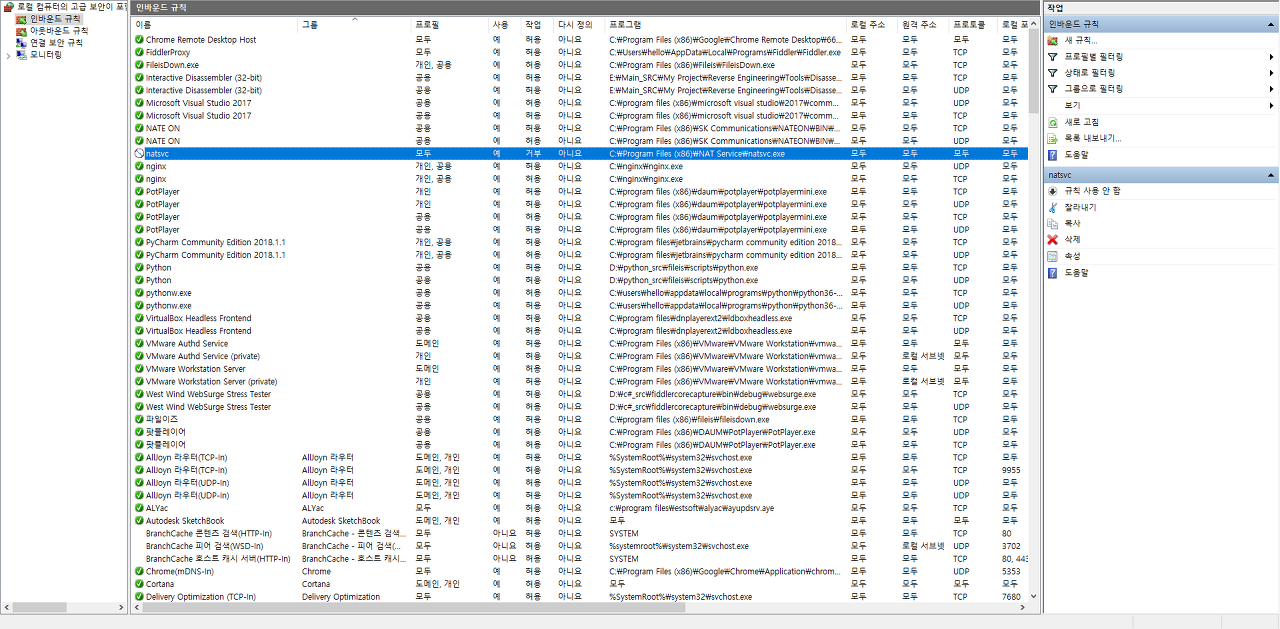
Task: Select the 로컬 컴퓨터의 고급 보안 root node
Action: [x=65, y=6]
